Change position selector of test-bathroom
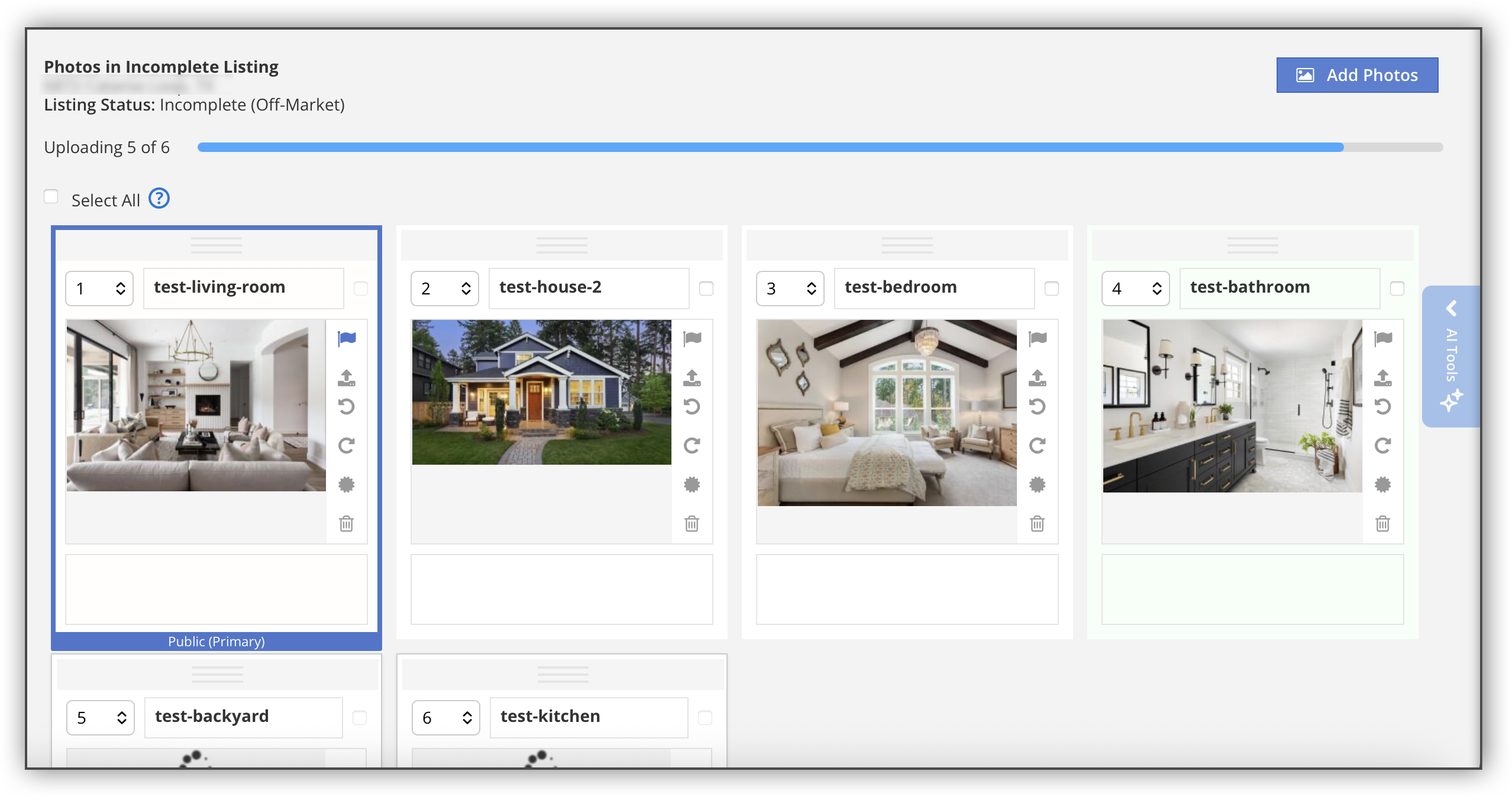This screenshot has height=797, width=1512. pyautogui.click(x=1136, y=289)
